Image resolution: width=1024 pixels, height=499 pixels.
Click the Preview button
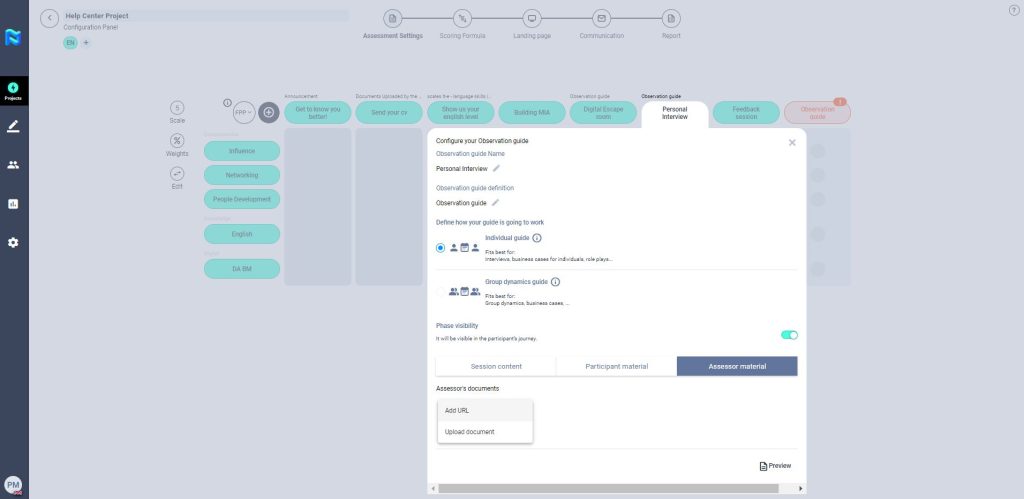click(x=776, y=466)
